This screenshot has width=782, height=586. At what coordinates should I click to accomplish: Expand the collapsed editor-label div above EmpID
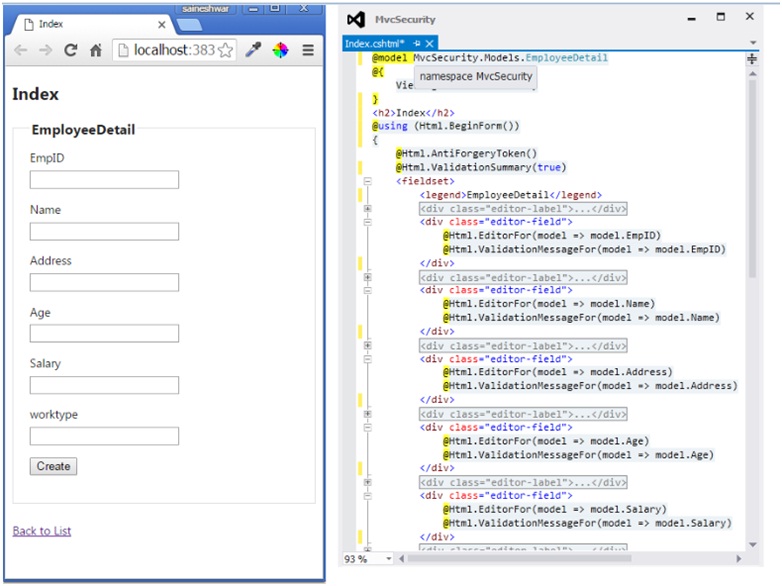point(368,208)
